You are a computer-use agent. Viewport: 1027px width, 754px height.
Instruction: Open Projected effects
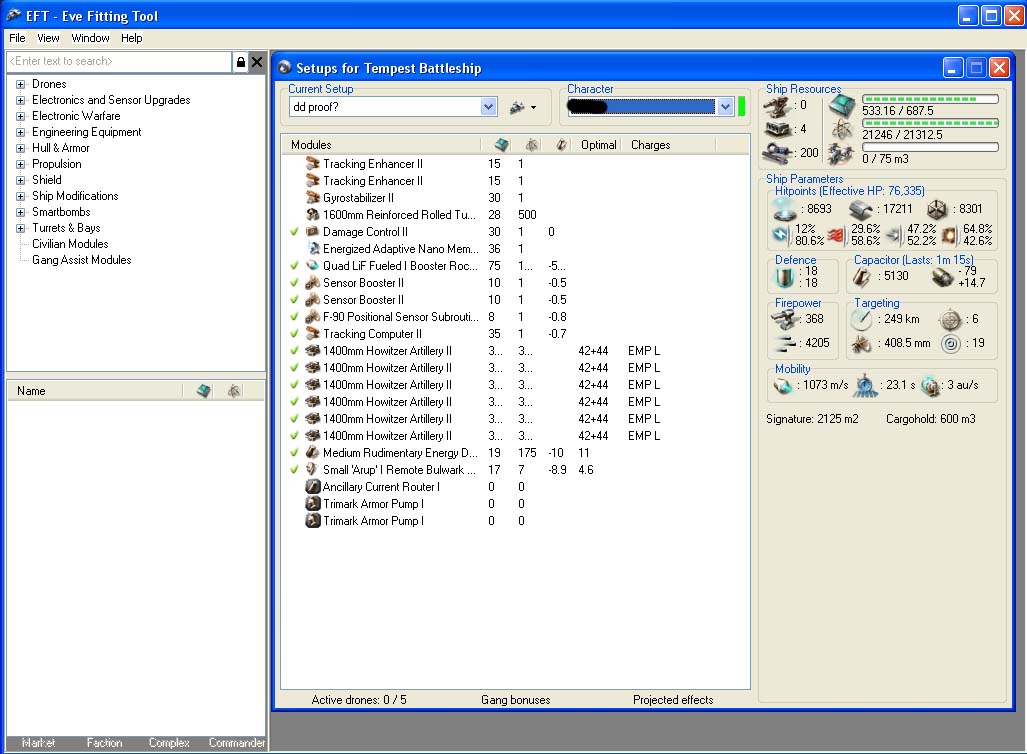[x=673, y=700]
